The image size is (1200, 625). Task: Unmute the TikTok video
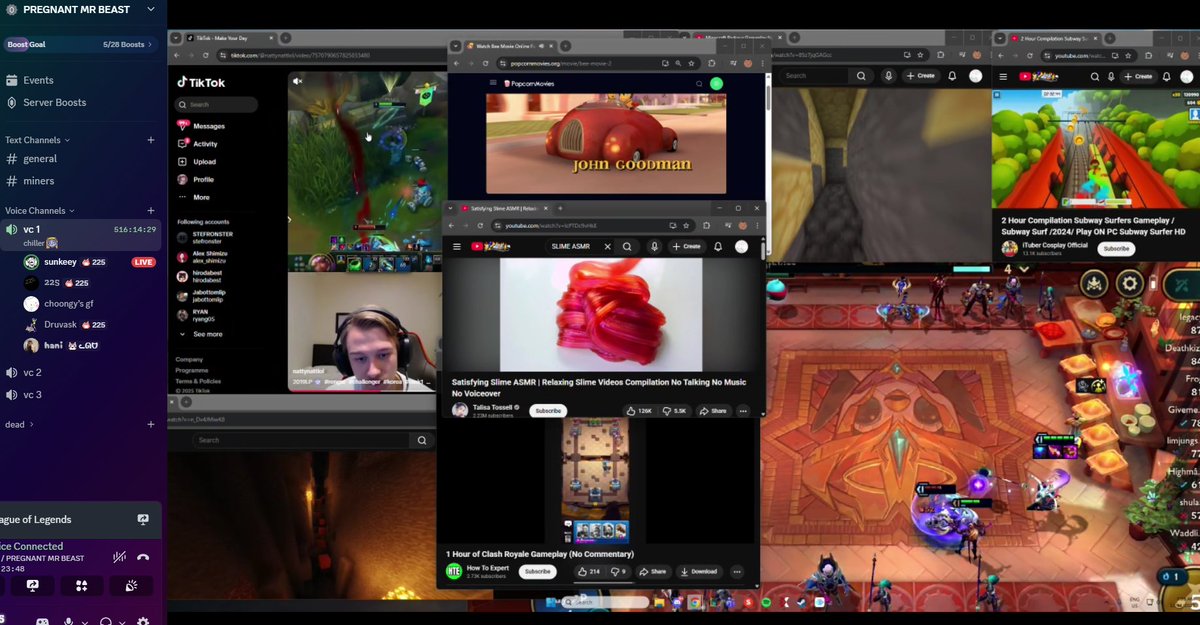297,81
